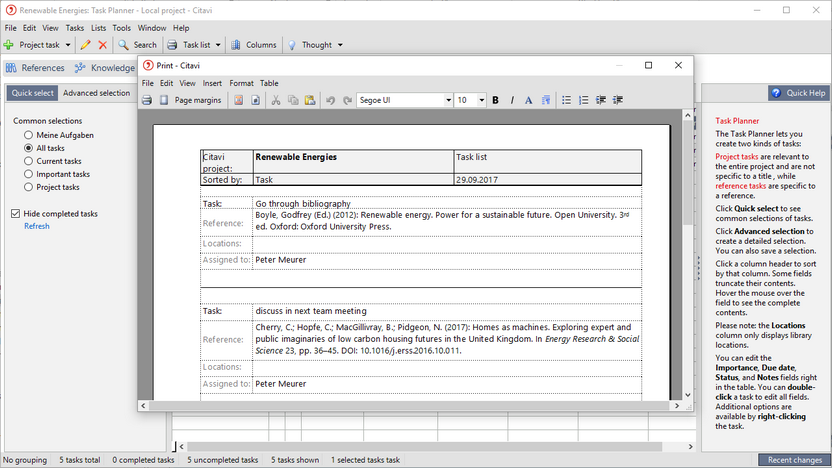
Task: Click the Undo arrow icon
Action: coord(331,100)
